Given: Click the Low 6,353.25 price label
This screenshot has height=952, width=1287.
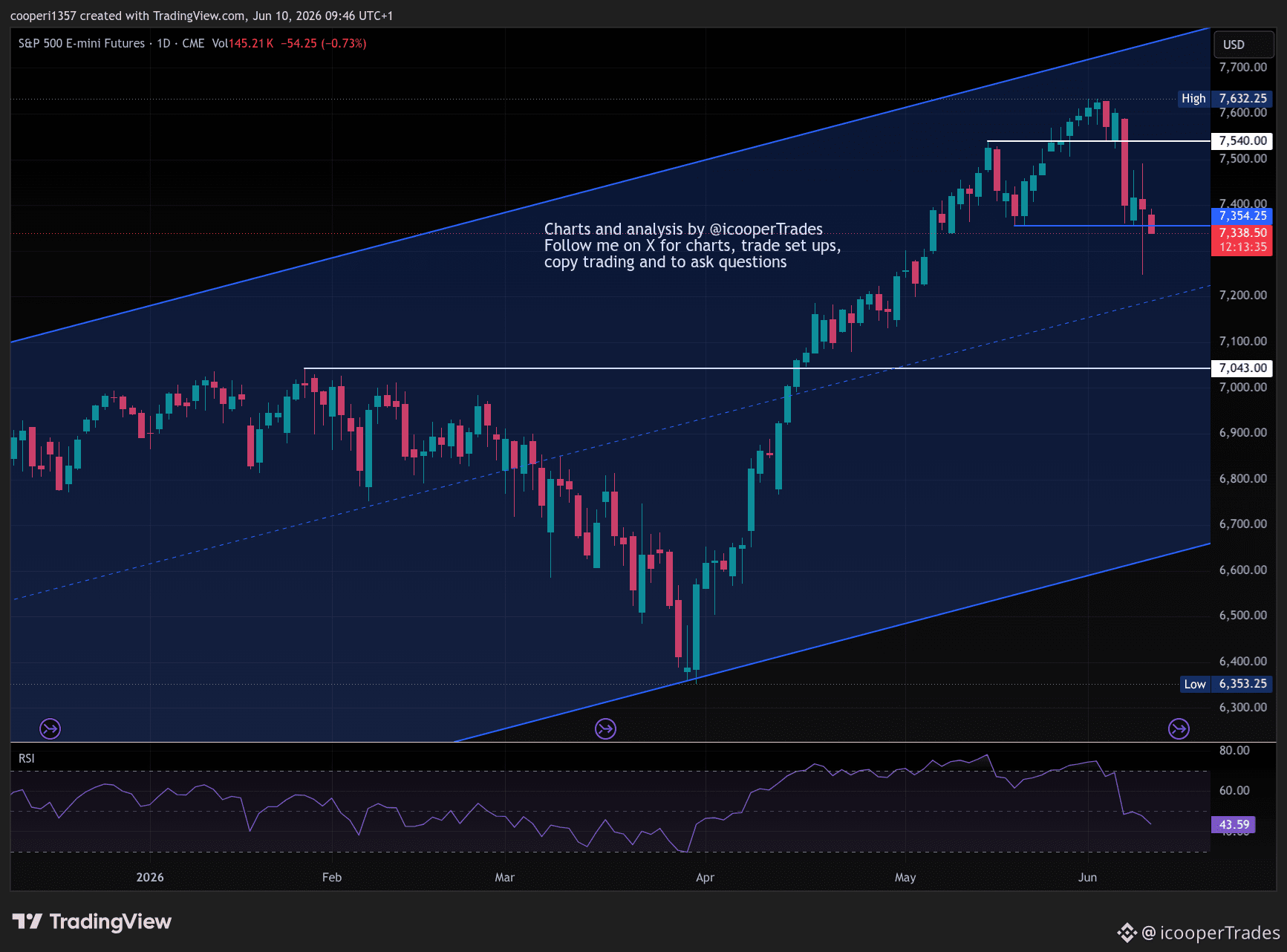Looking at the screenshot, I should click(1225, 684).
